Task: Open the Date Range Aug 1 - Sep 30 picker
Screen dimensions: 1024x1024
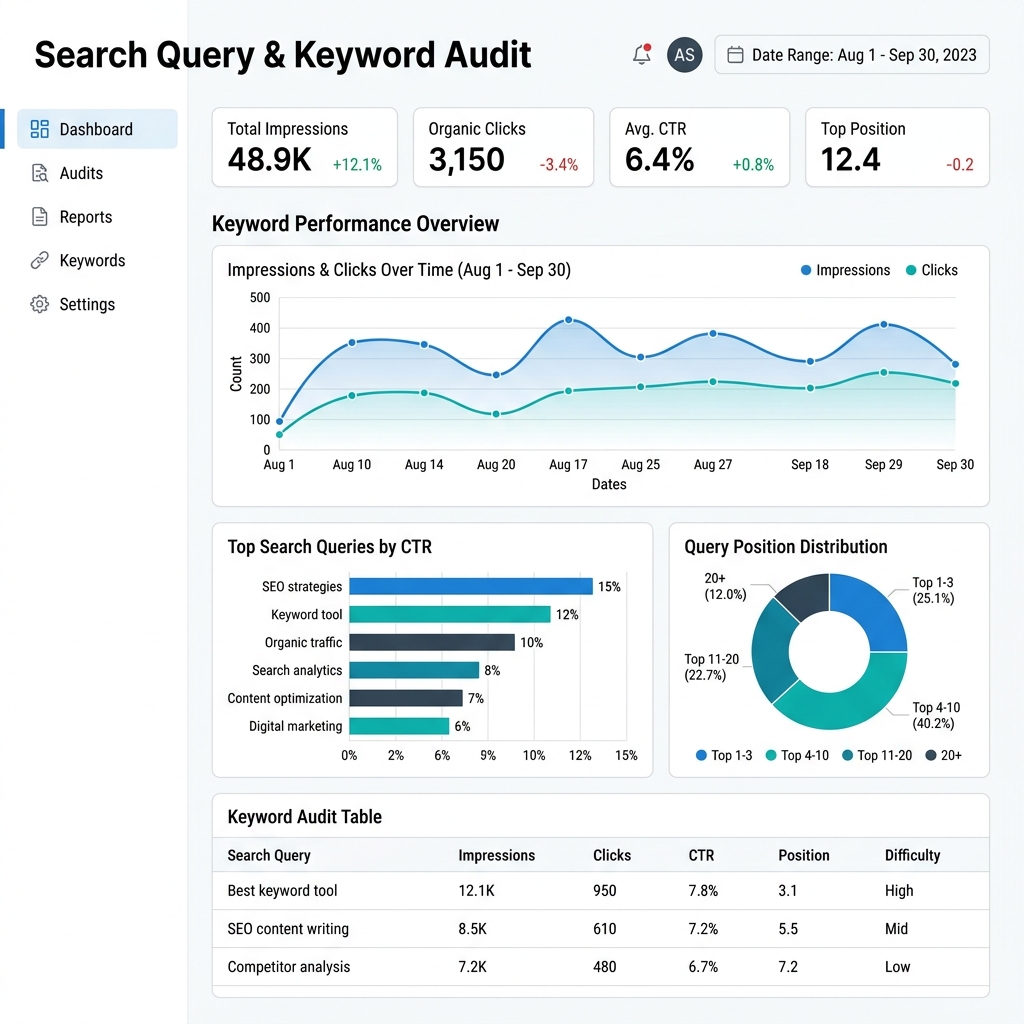Action: coord(852,55)
